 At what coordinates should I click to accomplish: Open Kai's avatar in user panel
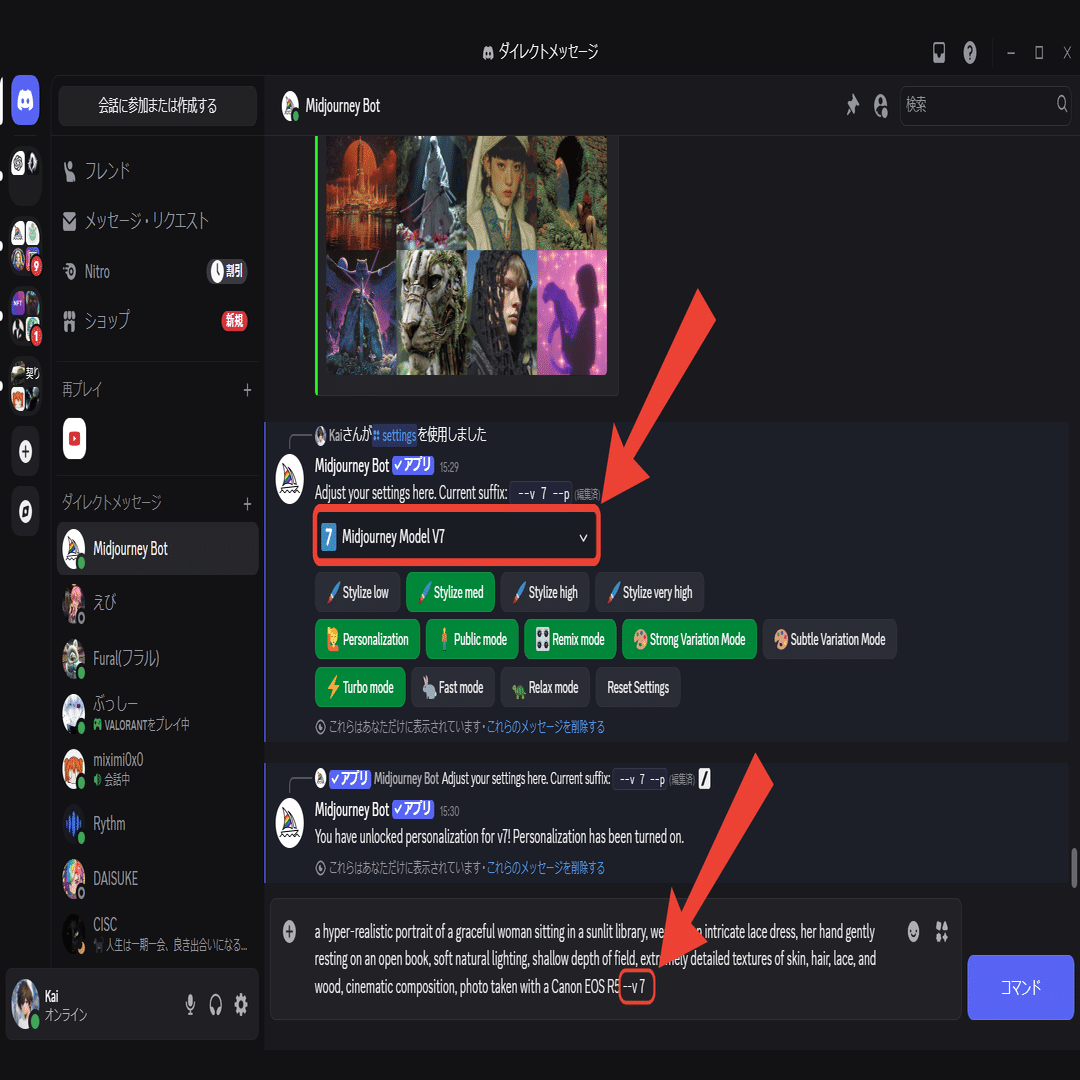(x=25, y=1004)
